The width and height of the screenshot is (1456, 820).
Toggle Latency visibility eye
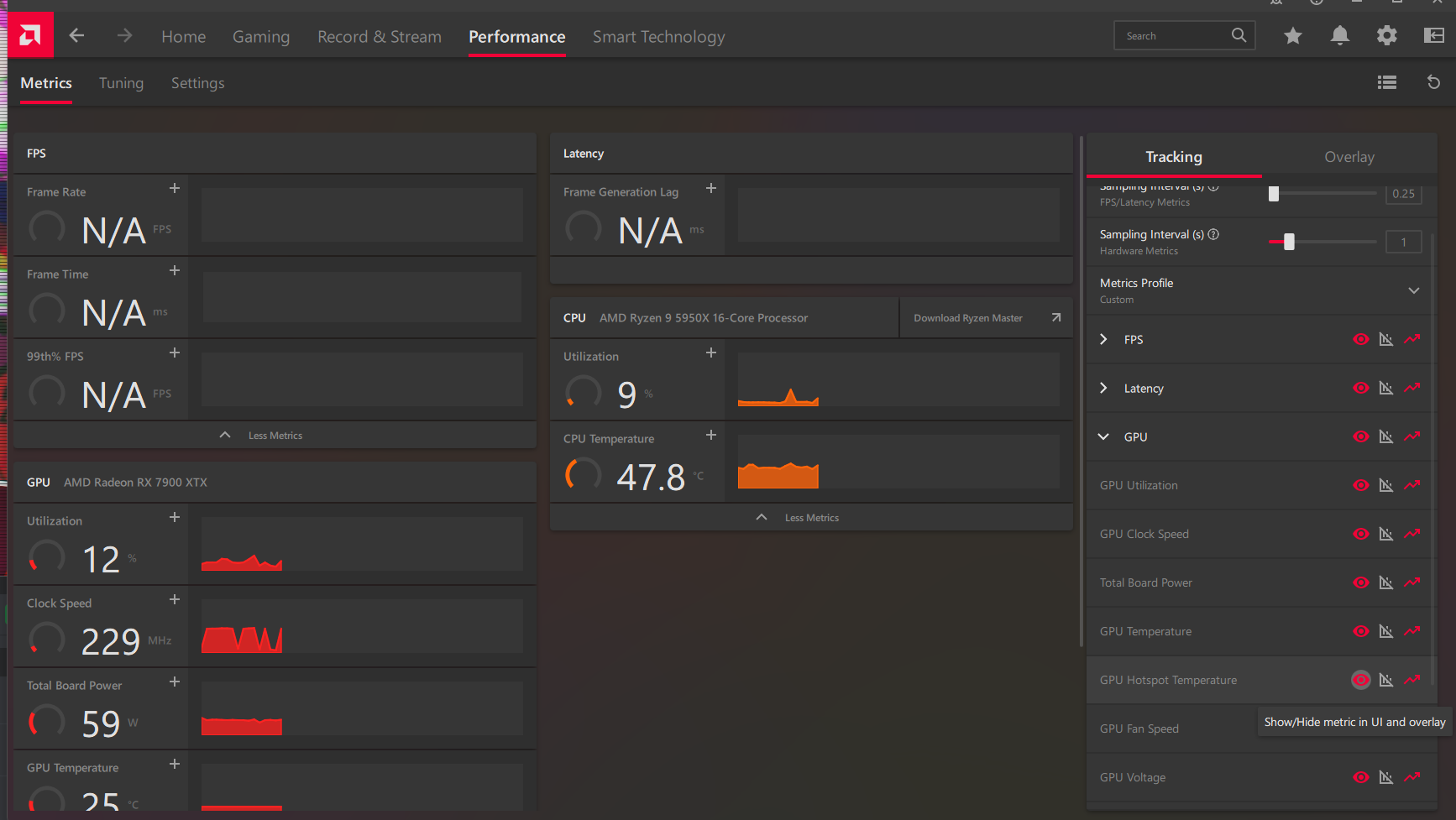(x=1361, y=388)
